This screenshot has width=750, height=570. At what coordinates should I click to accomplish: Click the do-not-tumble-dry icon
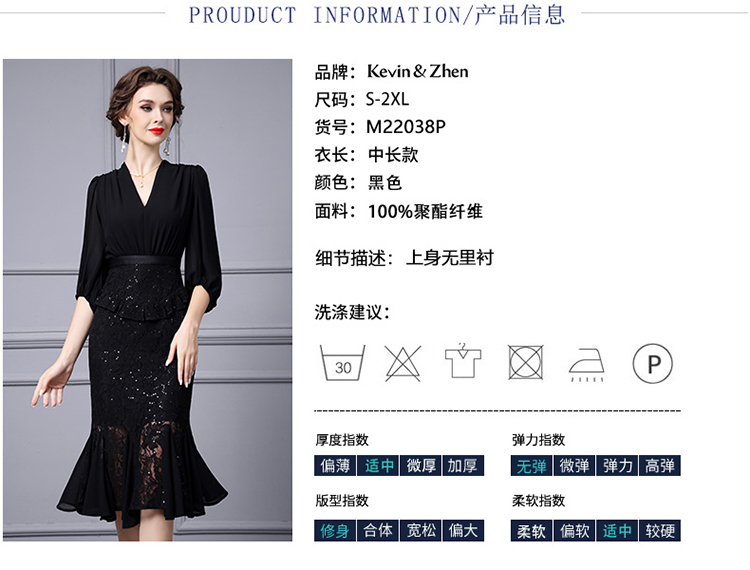525,362
